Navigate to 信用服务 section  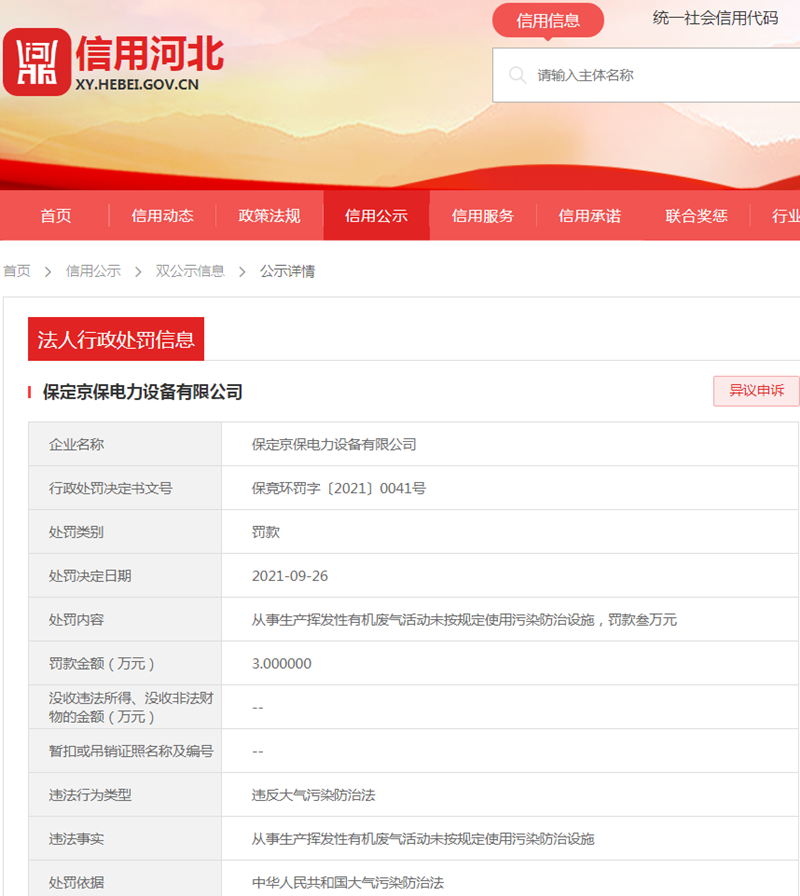(x=483, y=215)
